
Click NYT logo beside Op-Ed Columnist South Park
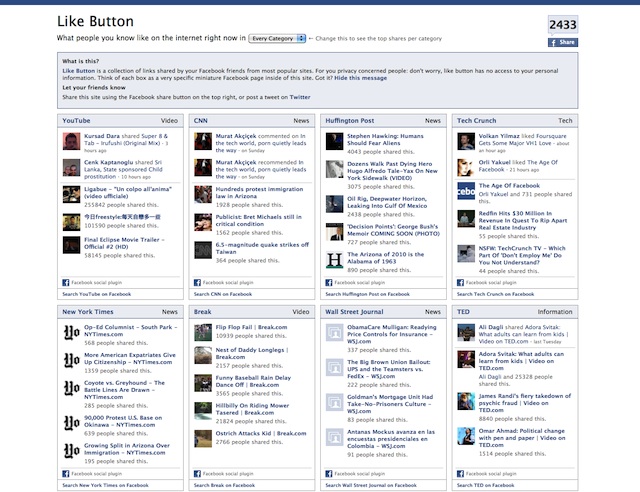tap(71, 332)
